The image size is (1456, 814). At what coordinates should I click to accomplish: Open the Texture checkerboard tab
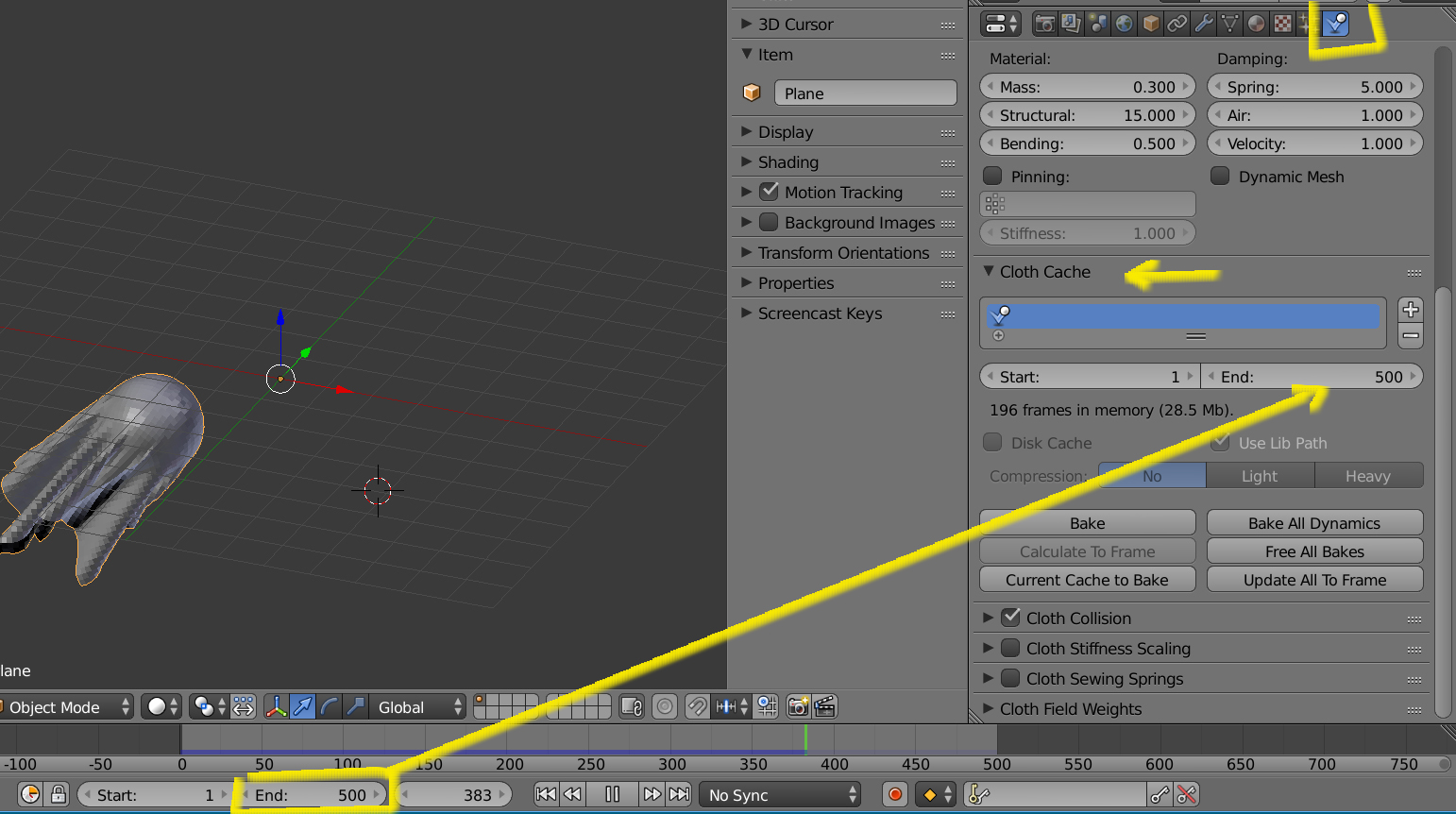(x=1282, y=24)
